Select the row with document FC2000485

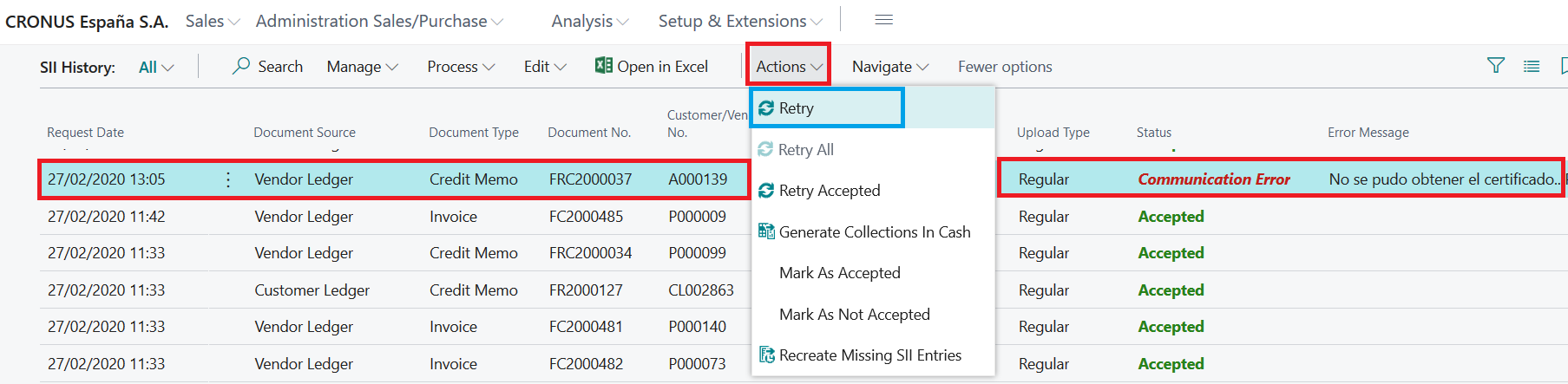(586, 217)
